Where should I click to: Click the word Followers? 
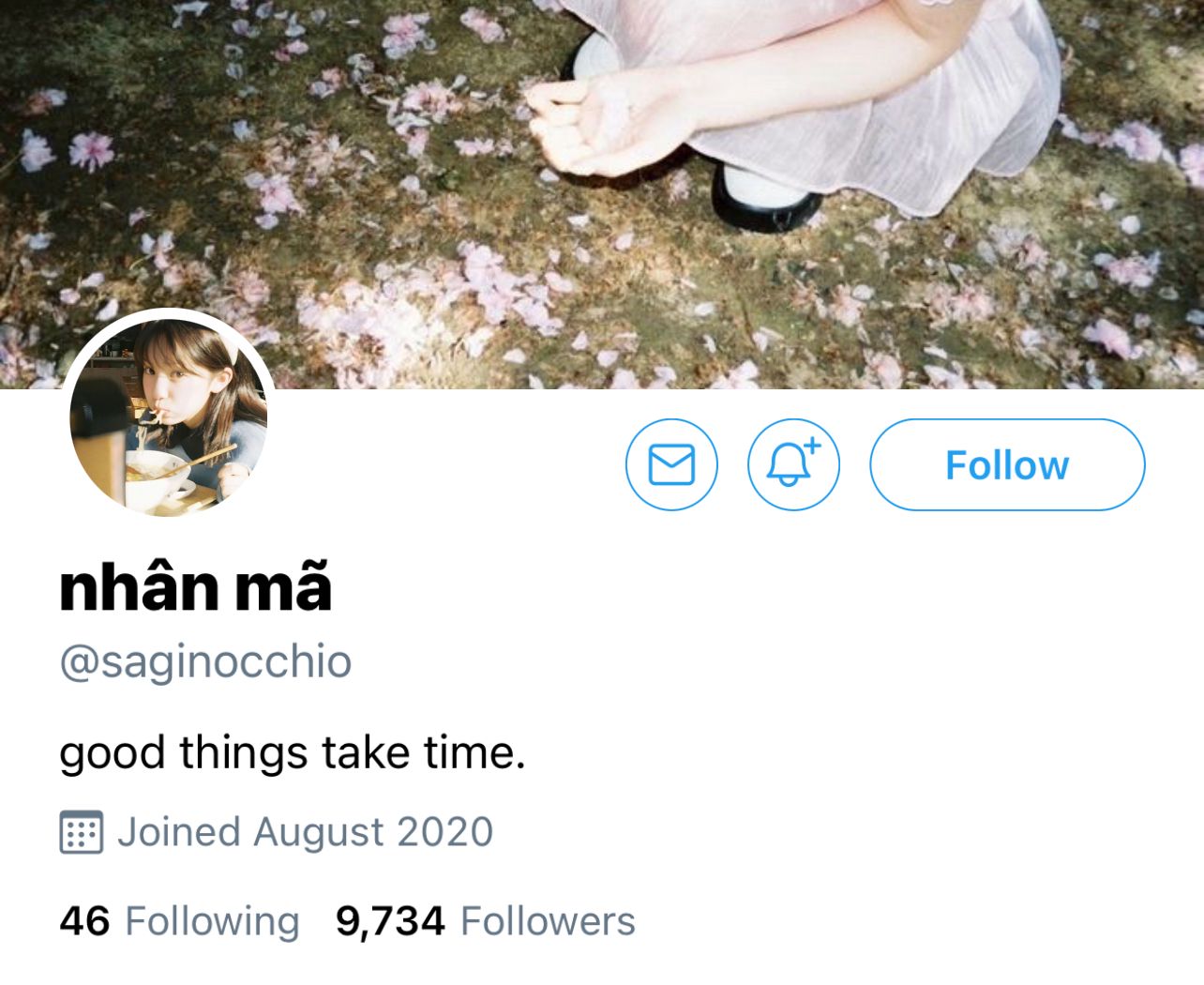pyautogui.click(x=549, y=921)
